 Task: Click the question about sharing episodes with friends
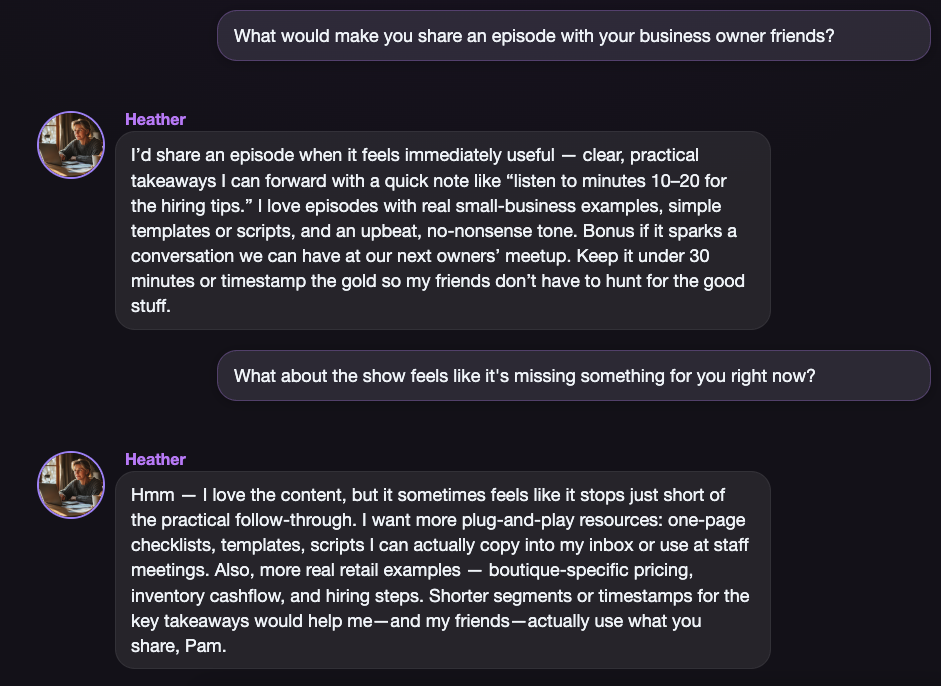coord(573,35)
